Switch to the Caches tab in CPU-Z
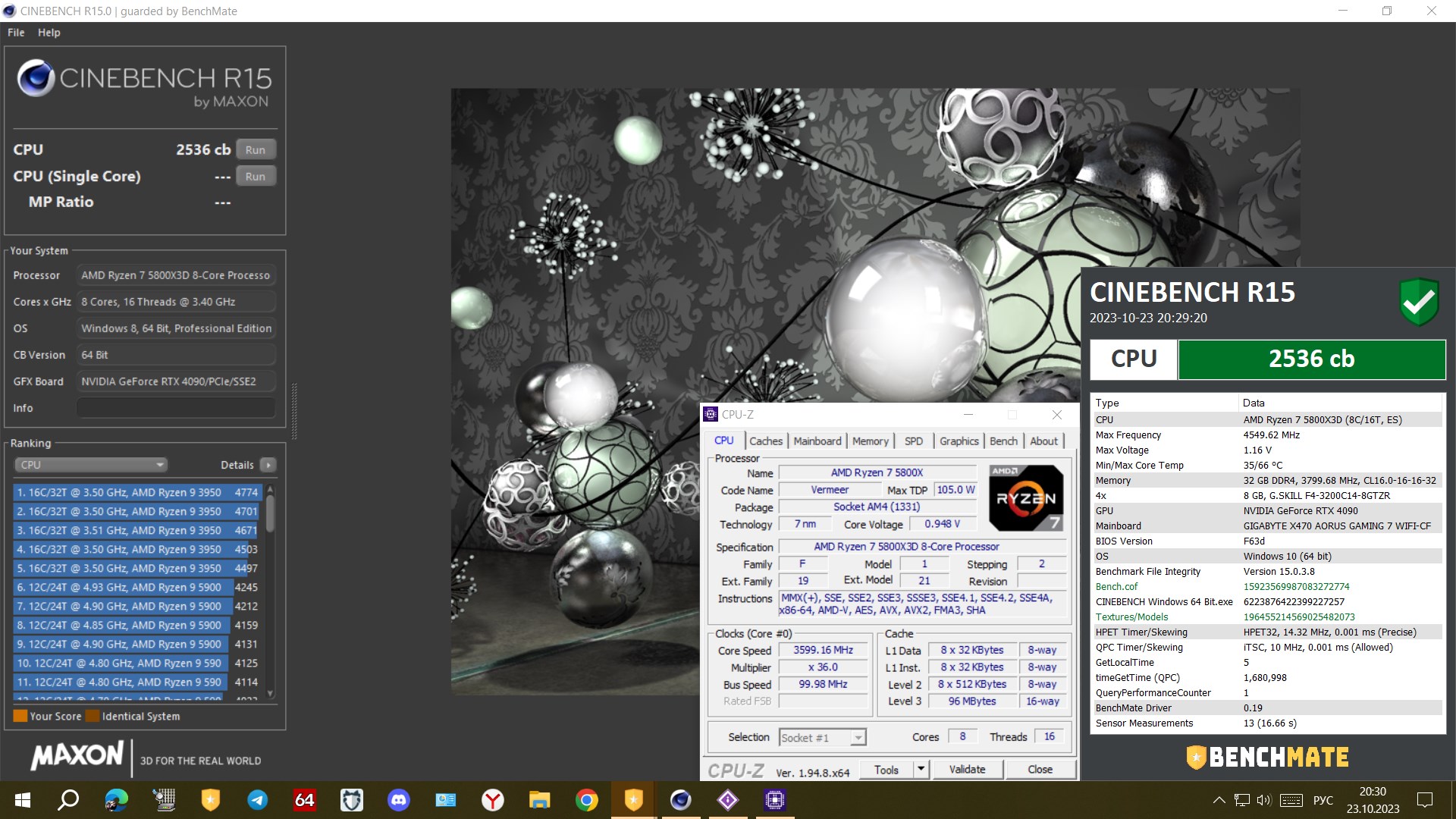This screenshot has width=1456, height=819. coord(766,441)
